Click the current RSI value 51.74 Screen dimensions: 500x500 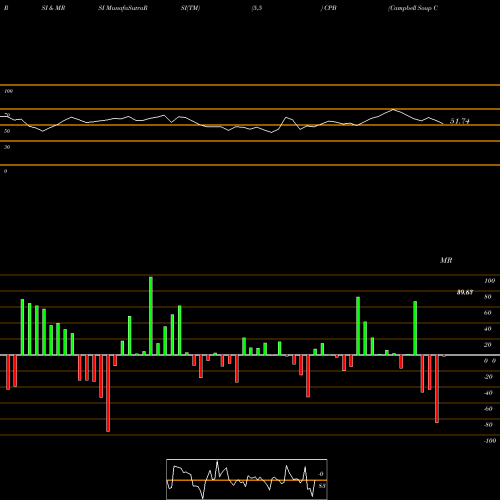[x=460, y=121]
